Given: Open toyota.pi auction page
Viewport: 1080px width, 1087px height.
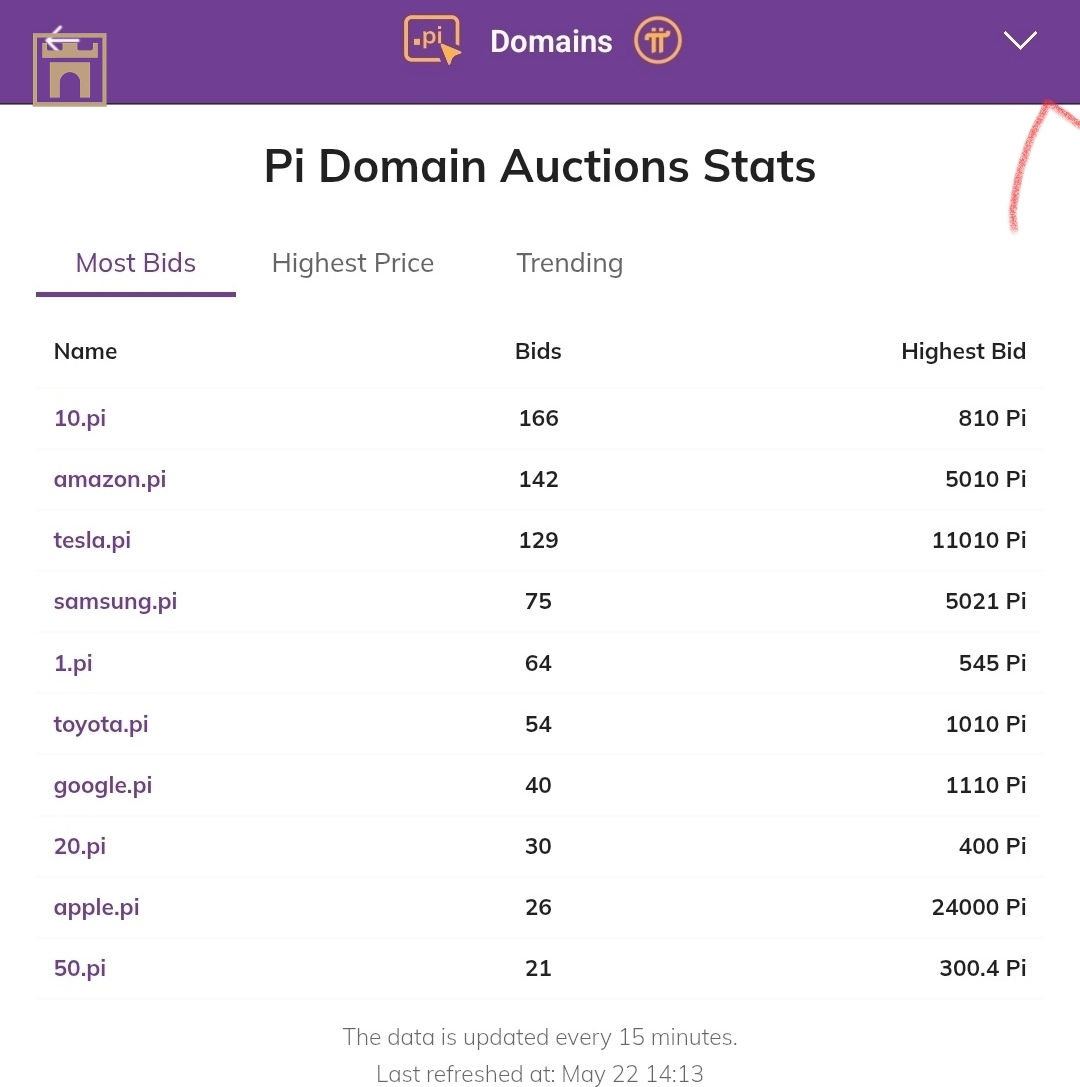Looking at the screenshot, I should [x=101, y=724].
